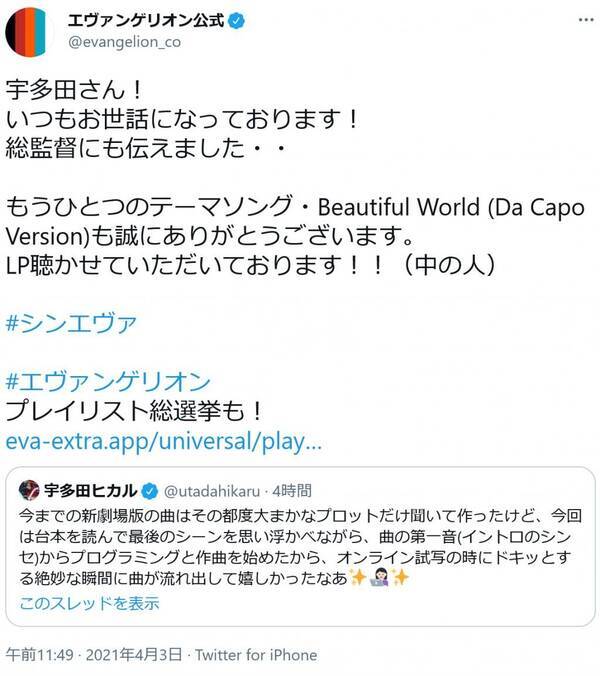Click このスレッドを表示 to show thread
The image size is (600, 676).
[x=89, y=603]
